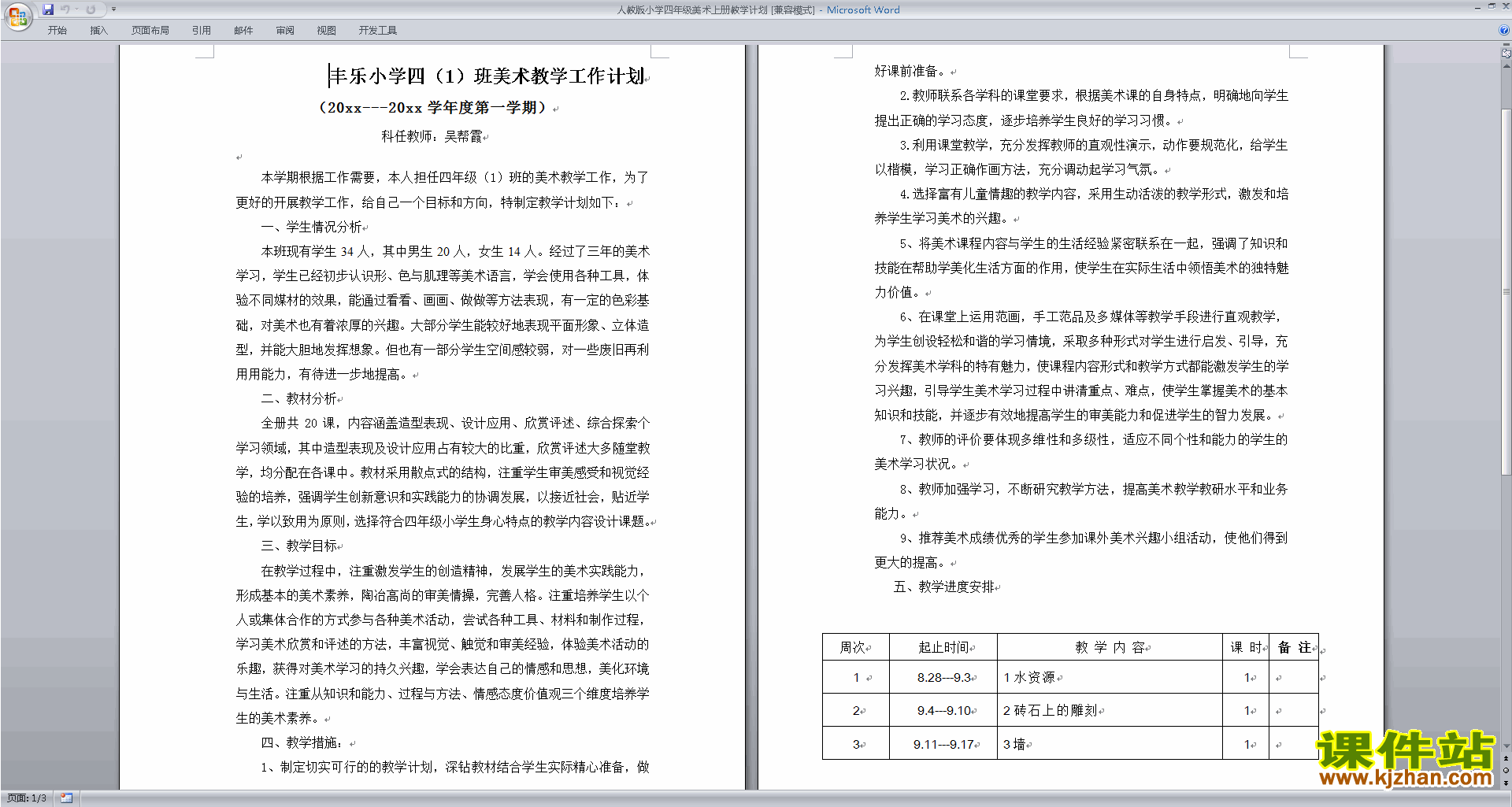Click the table header cell 起止时间

[x=943, y=647]
